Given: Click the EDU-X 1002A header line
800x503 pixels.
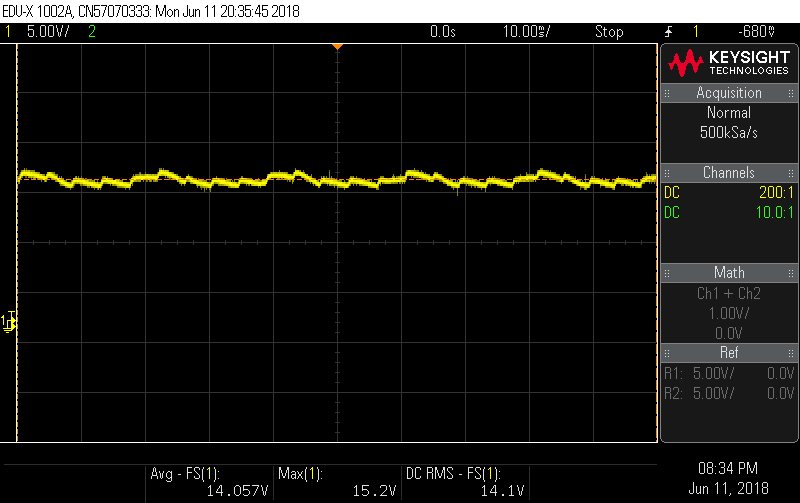Looking at the screenshot, I should point(151,11).
